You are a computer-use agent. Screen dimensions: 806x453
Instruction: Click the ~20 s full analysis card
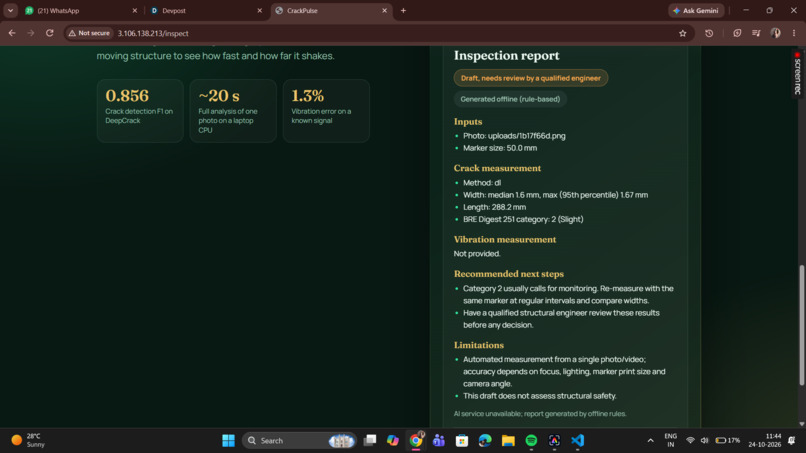[x=233, y=111]
